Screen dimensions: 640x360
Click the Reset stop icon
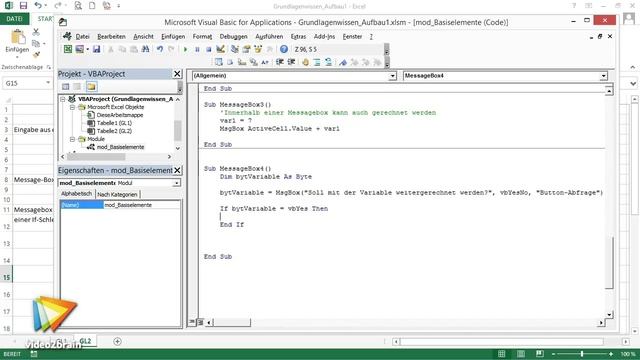coord(209,49)
